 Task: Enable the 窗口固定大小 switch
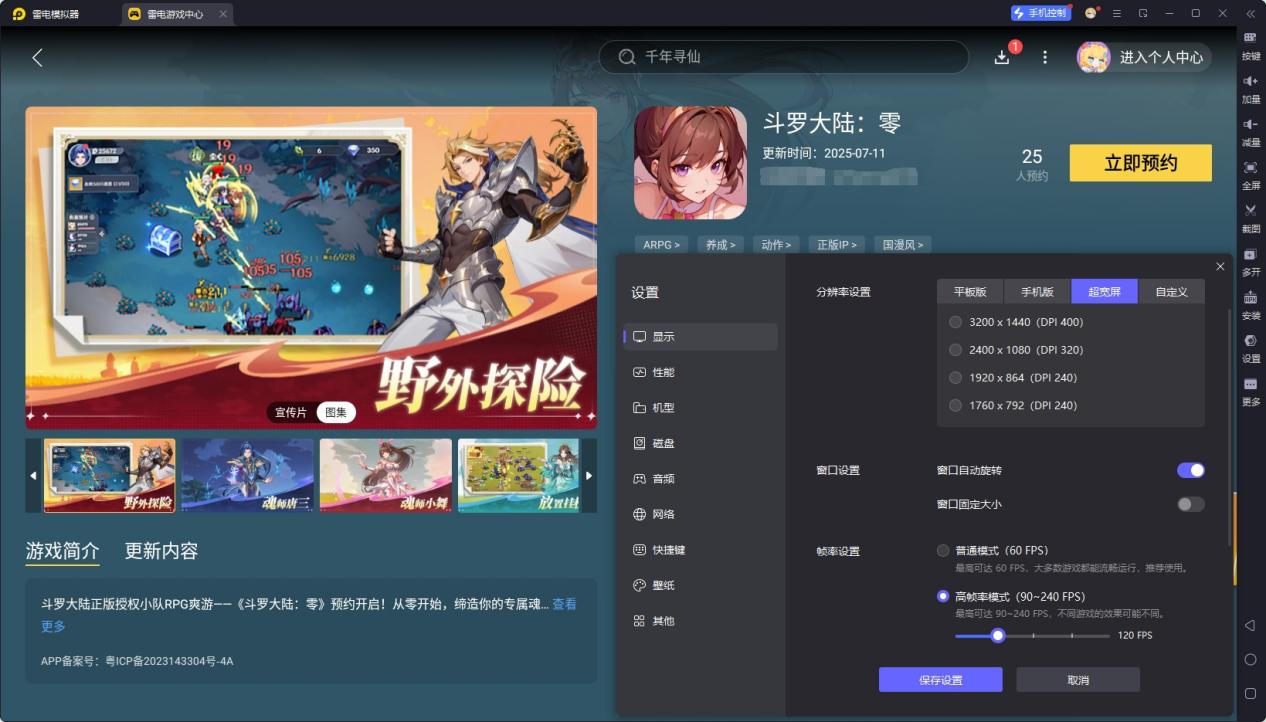1191,504
